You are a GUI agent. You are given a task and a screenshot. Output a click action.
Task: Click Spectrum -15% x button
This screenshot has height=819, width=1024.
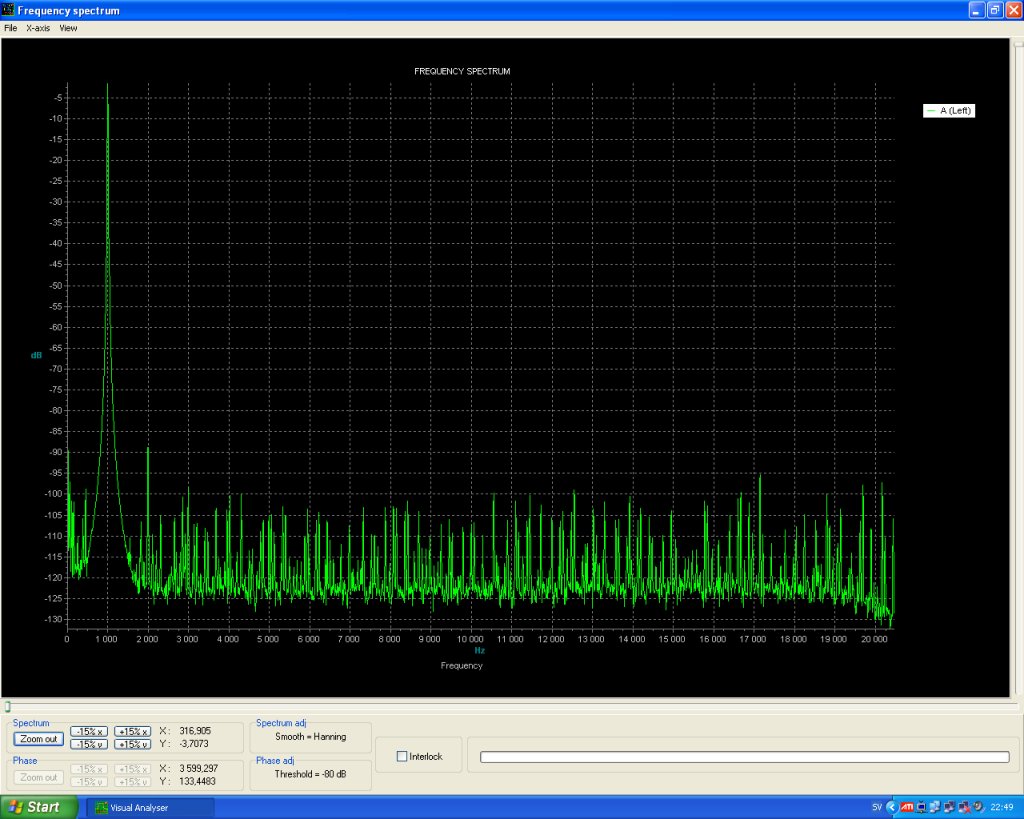[x=89, y=731]
